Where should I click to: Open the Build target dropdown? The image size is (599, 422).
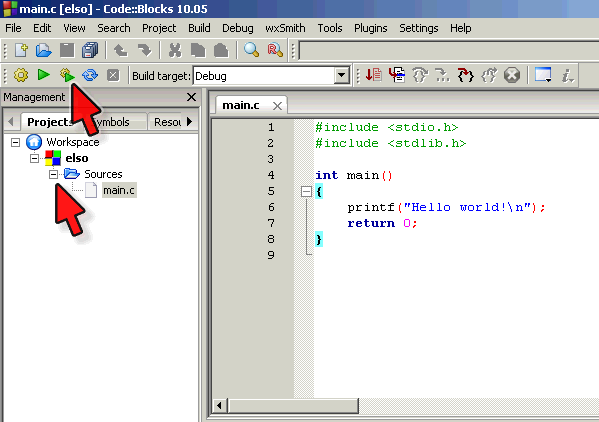click(x=342, y=76)
